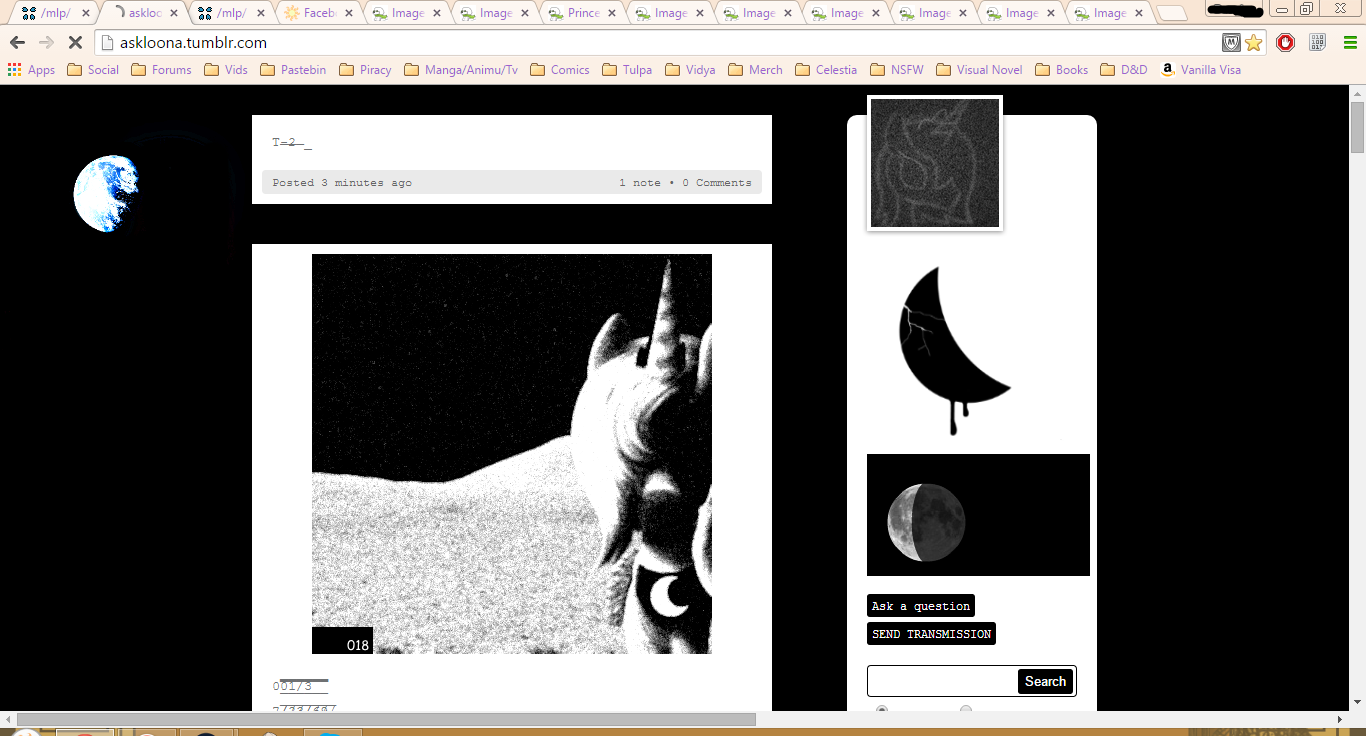Focus the blog search text field
Viewport: 1366px width, 736px height.
(943, 681)
